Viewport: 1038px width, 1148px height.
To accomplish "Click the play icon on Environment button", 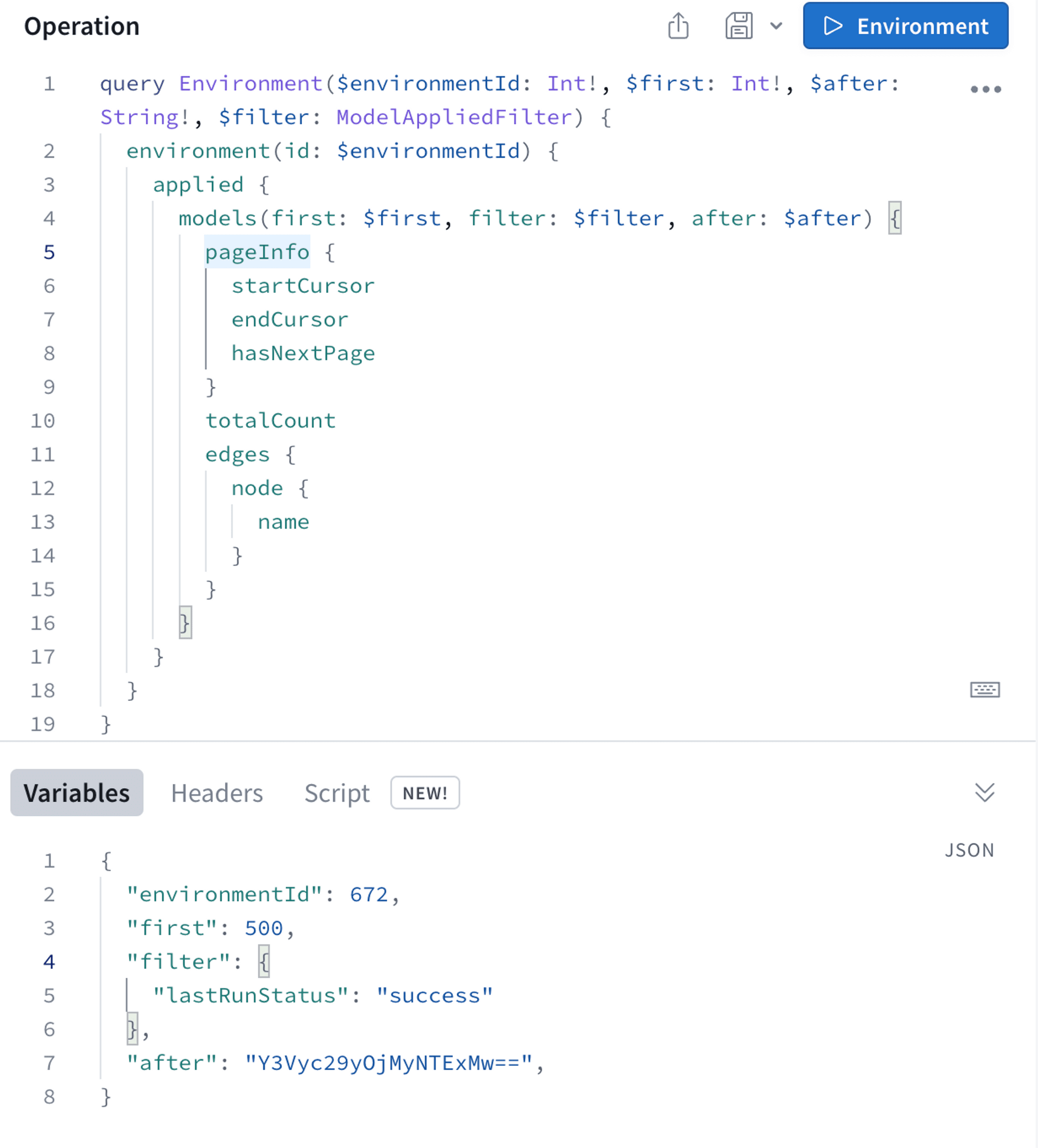I will (832, 25).
